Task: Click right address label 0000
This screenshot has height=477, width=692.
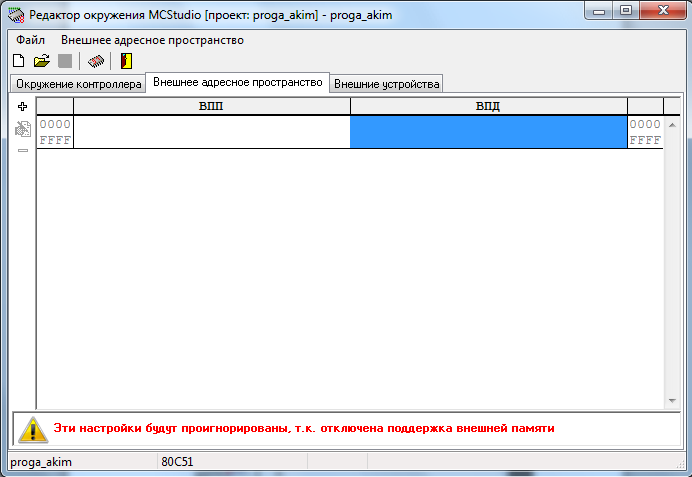Action: [x=645, y=124]
